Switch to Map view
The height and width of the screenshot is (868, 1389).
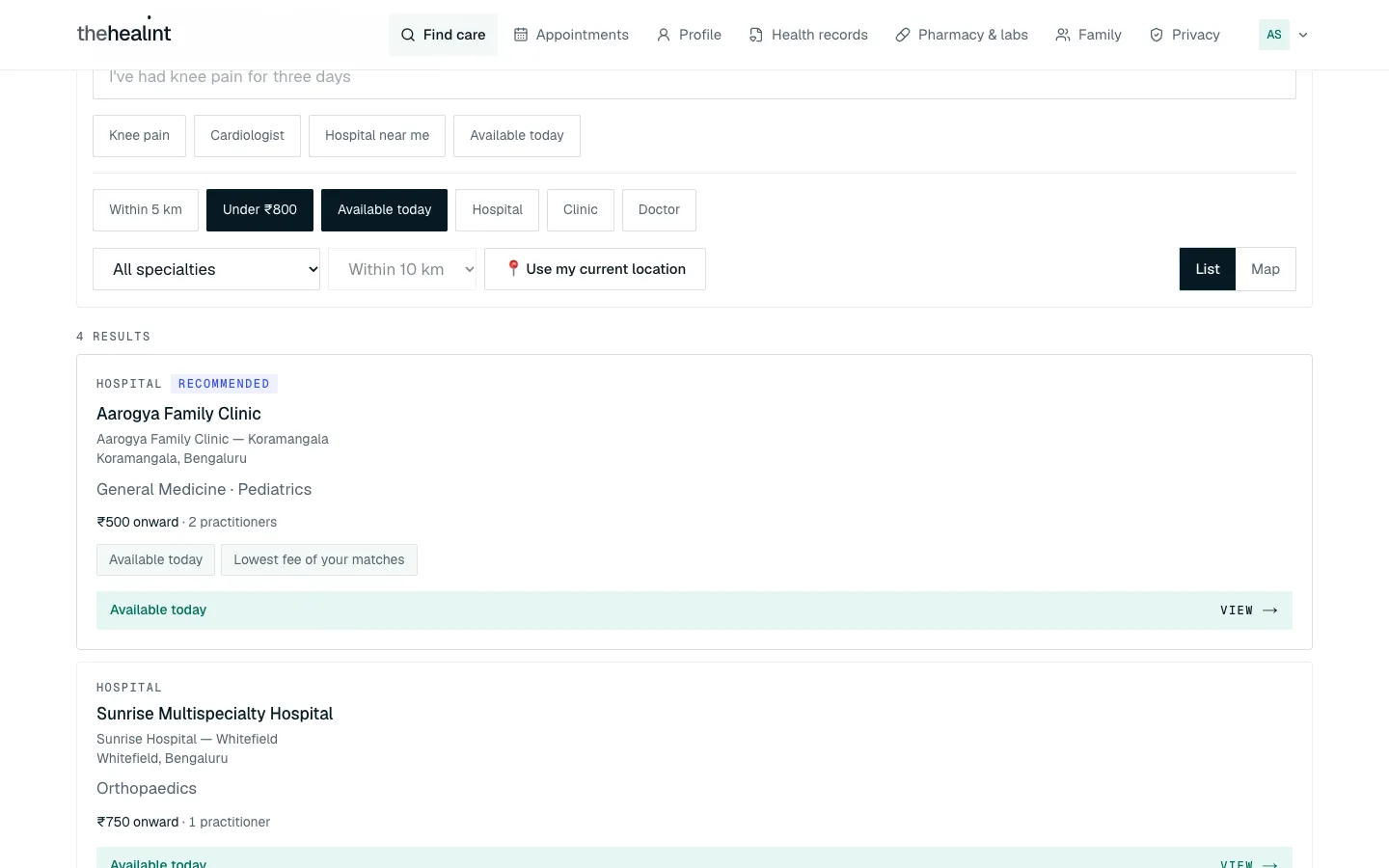[1266, 269]
